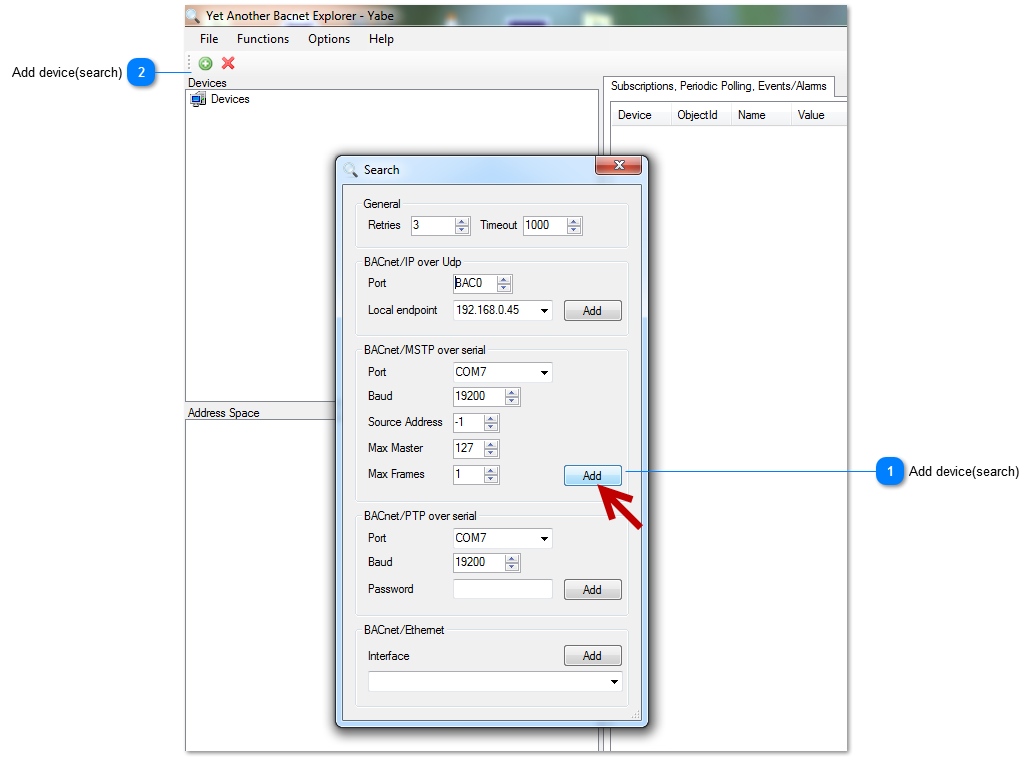The height and width of the screenshot is (760, 1035).
Task: Click the Retries spinner arrows
Action: click(x=462, y=226)
